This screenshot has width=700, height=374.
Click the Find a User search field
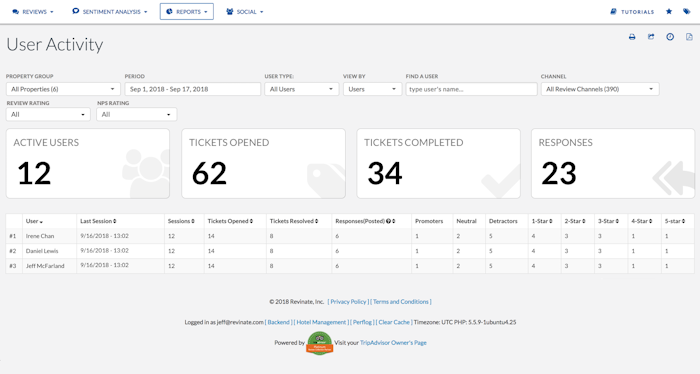click(471, 89)
